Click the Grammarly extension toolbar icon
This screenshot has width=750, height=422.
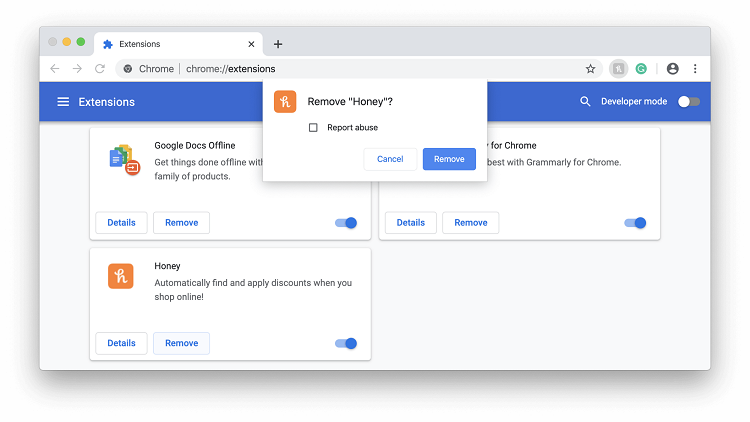(x=641, y=69)
